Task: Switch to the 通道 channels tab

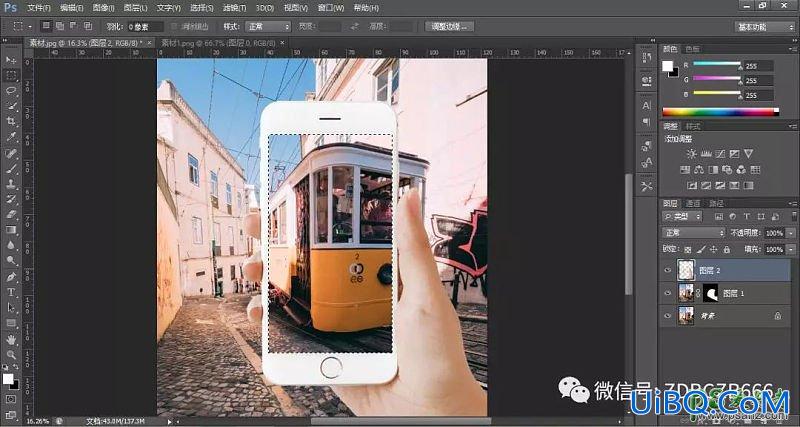Action: 692,203
